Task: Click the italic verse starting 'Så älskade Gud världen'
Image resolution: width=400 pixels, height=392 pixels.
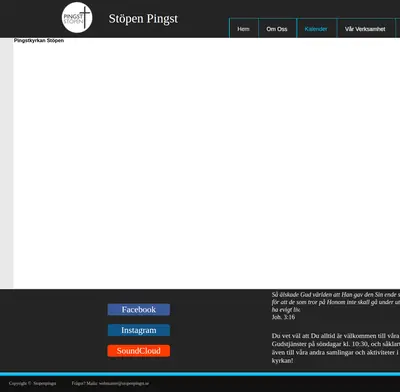Action: coord(336,302)
